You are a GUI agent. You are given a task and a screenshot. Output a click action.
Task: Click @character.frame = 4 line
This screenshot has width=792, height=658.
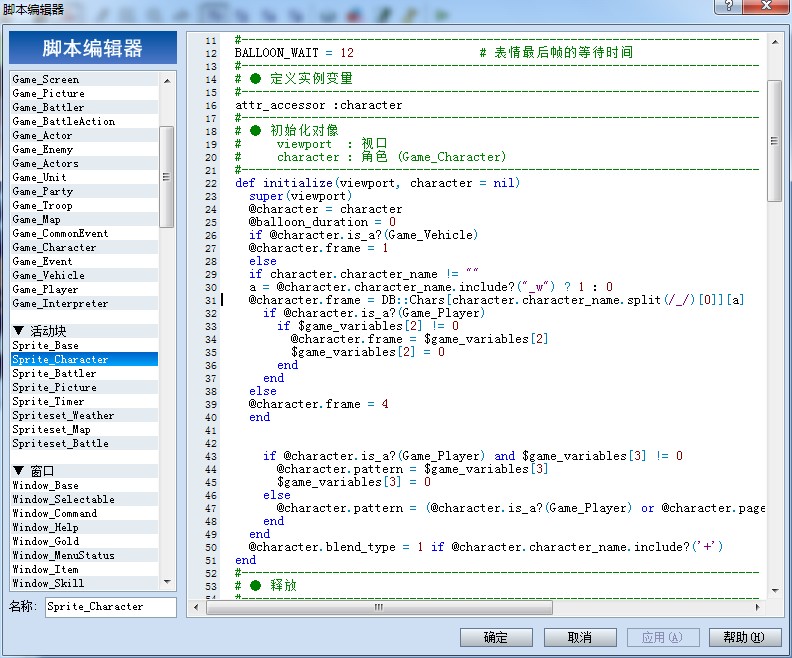click(318, 404)
